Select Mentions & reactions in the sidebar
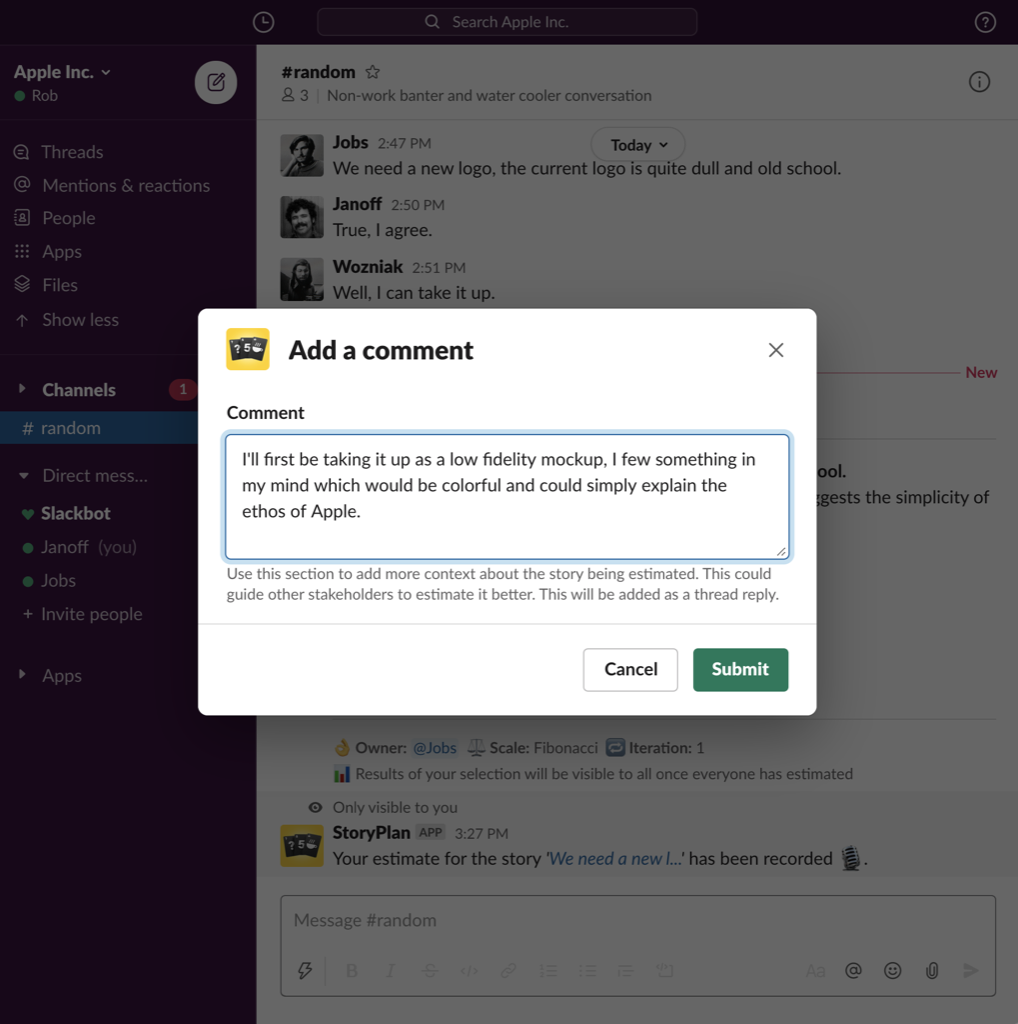 tap(126, 185)
